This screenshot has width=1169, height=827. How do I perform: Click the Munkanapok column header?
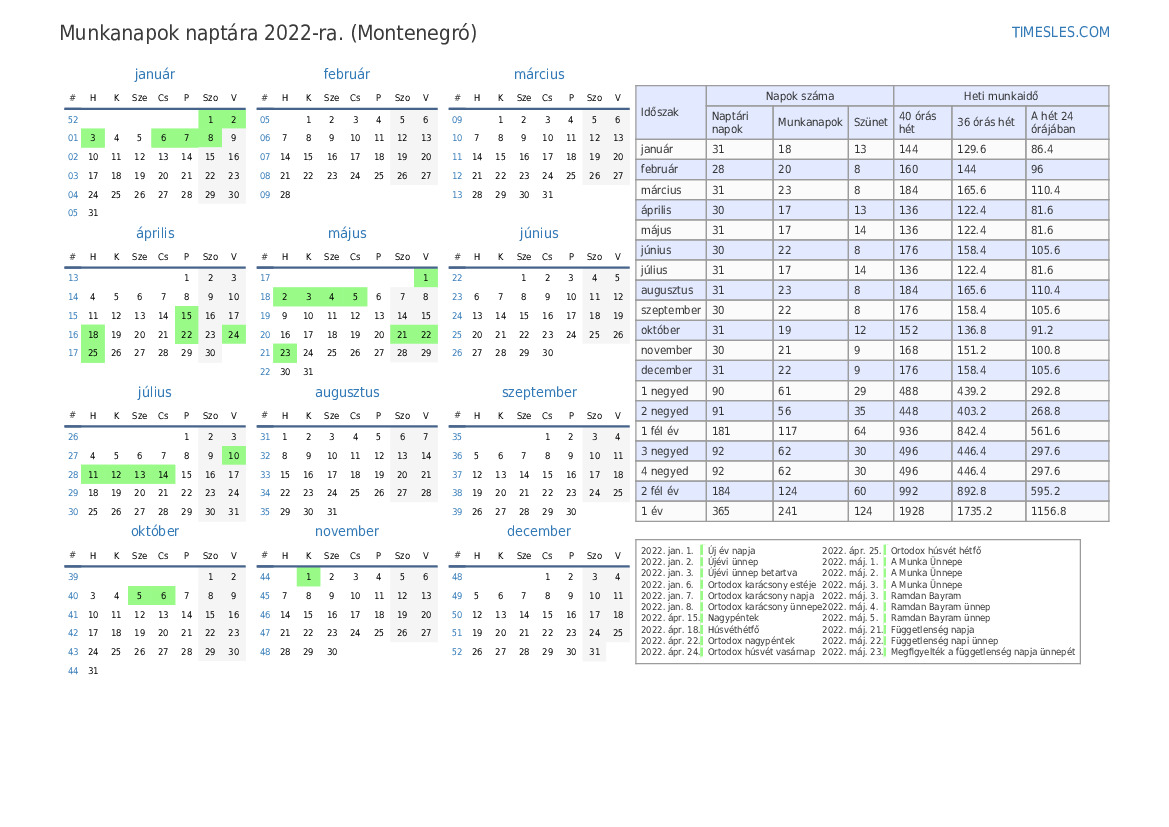pyautogui.click(x=810, y=122)
